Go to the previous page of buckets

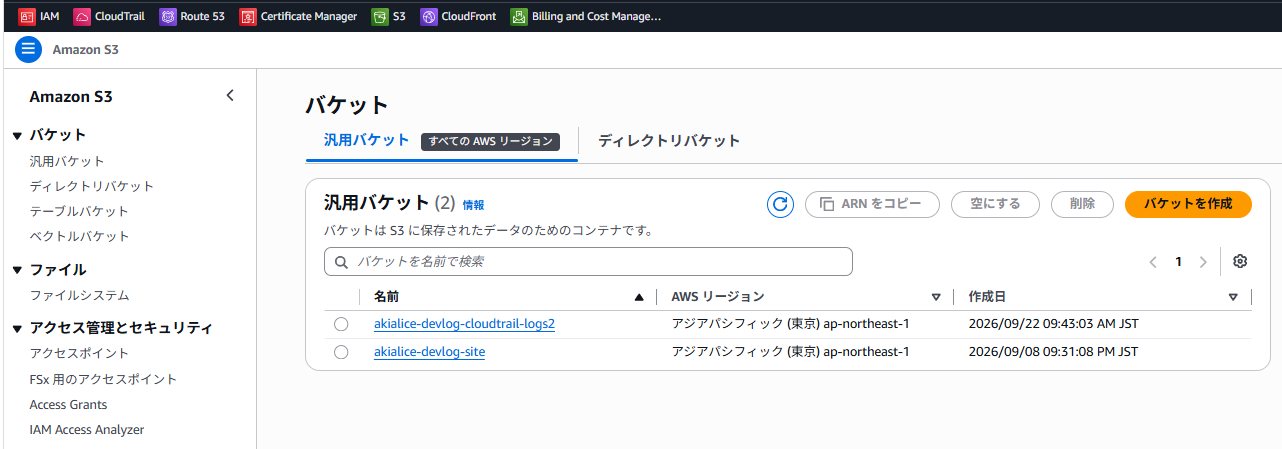[1153, 262]
